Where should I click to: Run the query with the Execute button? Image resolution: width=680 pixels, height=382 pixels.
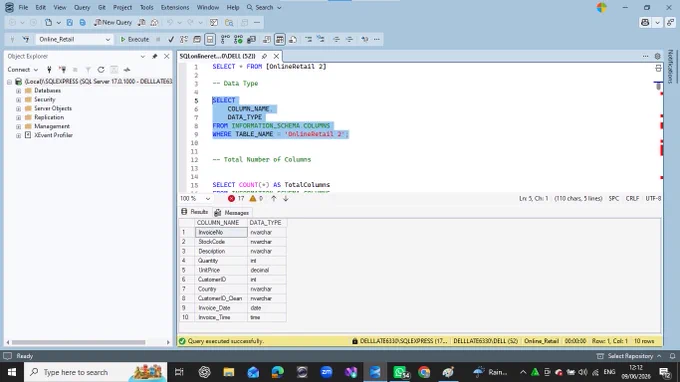134,39
